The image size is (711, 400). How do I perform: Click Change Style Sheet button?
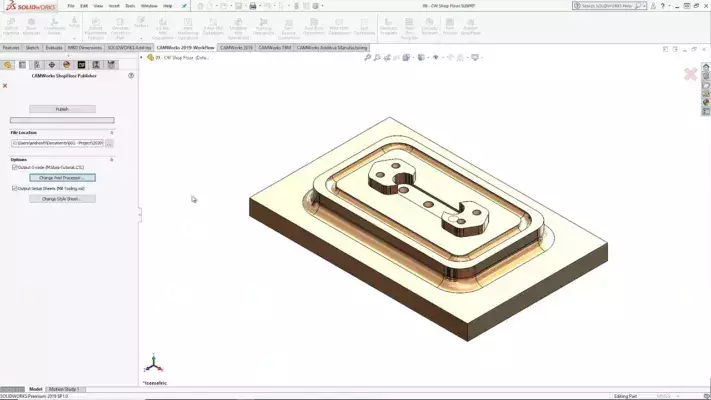[x=62, y=199]
